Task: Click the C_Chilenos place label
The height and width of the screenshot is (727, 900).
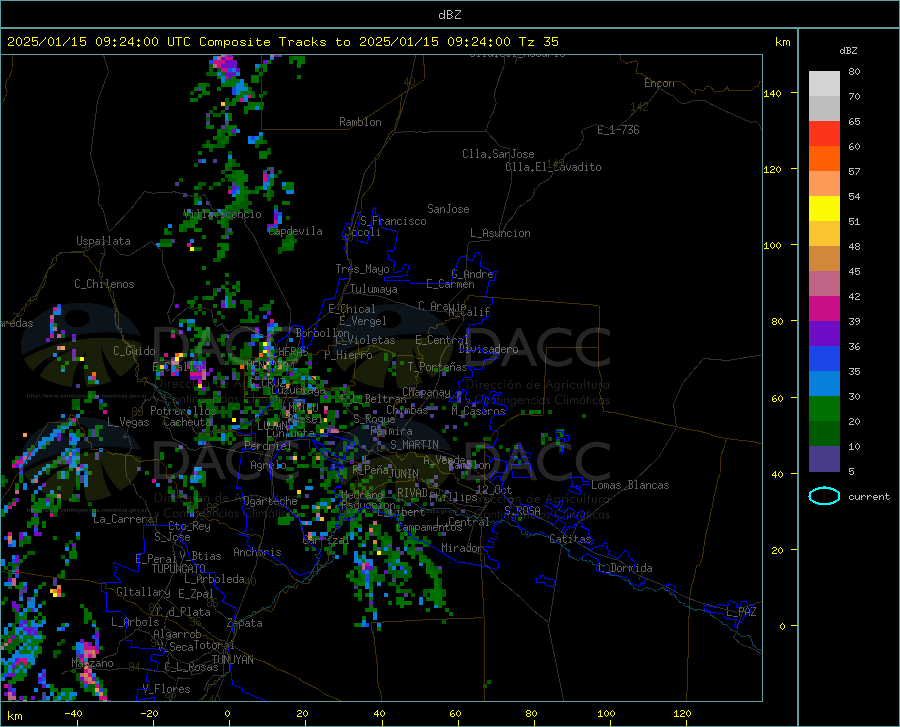Action: coord(104,284)
